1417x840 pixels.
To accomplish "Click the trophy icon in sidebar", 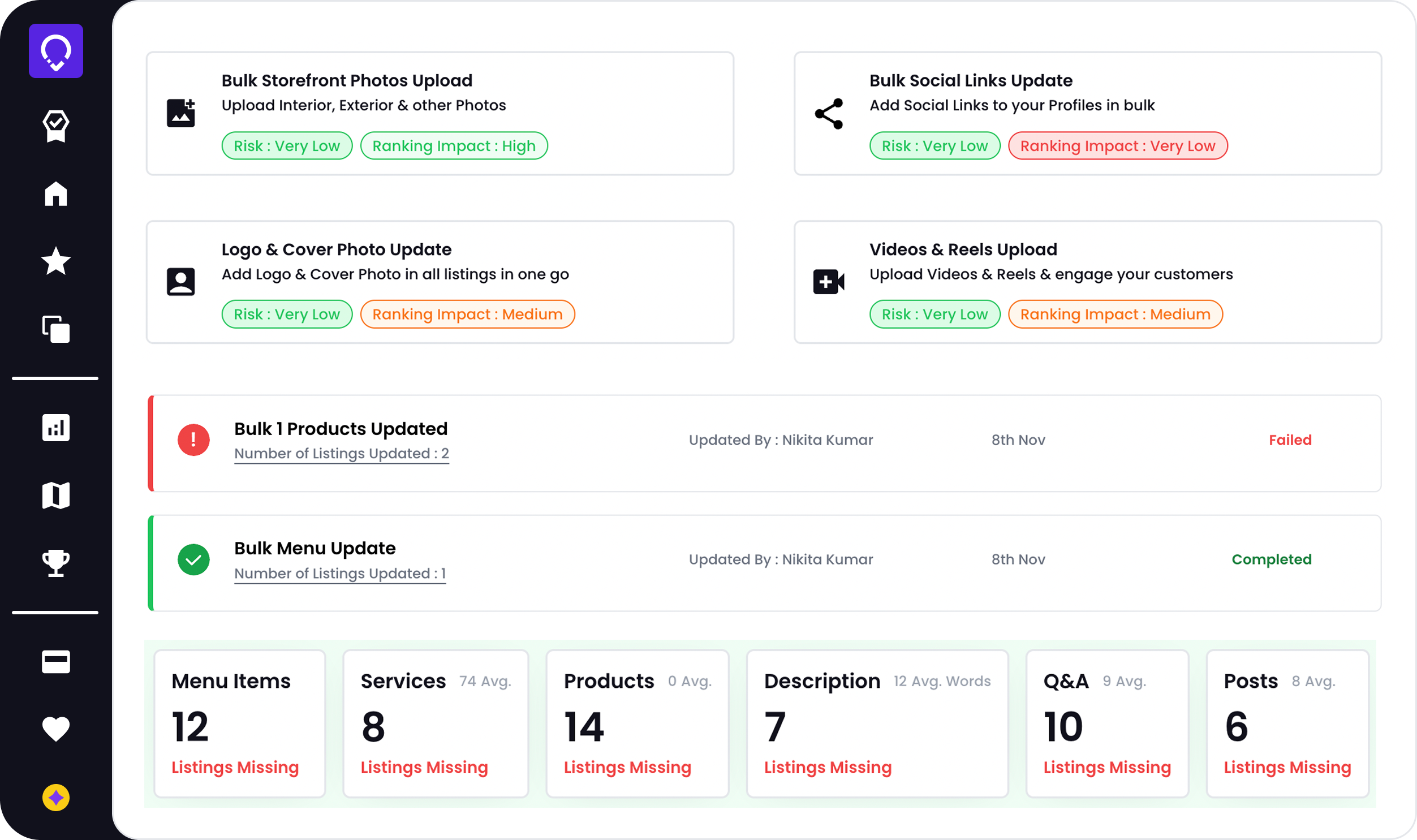I will point(55,563).
